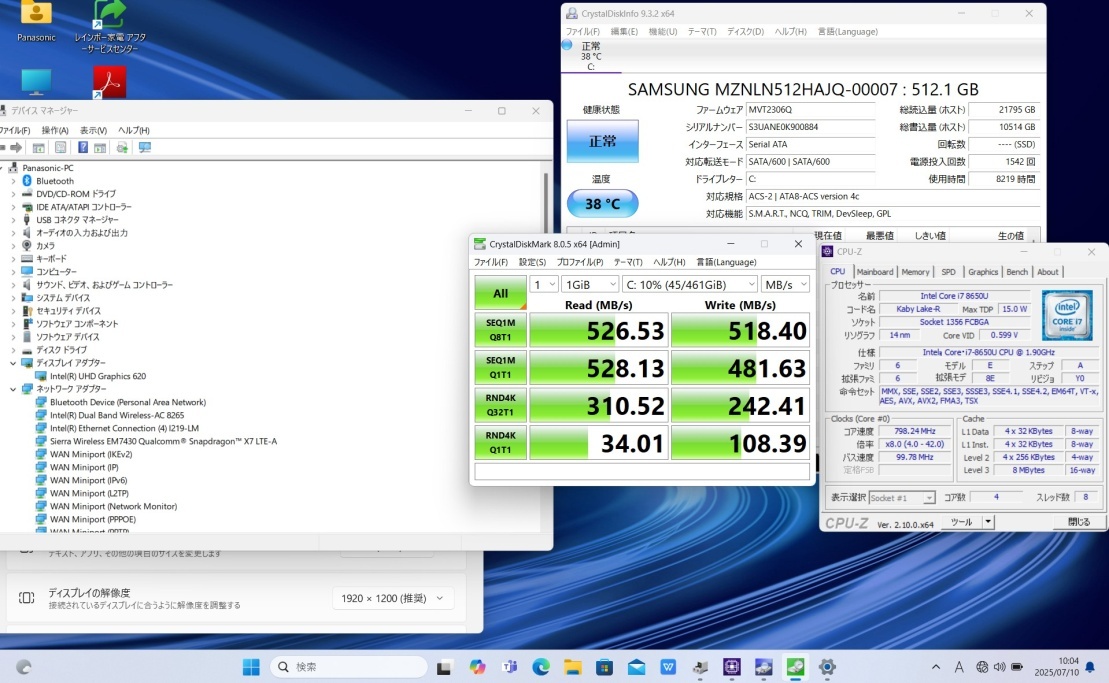The image size is (1109, 683).
Task: Click the 正常 disk status circle for drive C:
Action: click(x=567, y=45)
